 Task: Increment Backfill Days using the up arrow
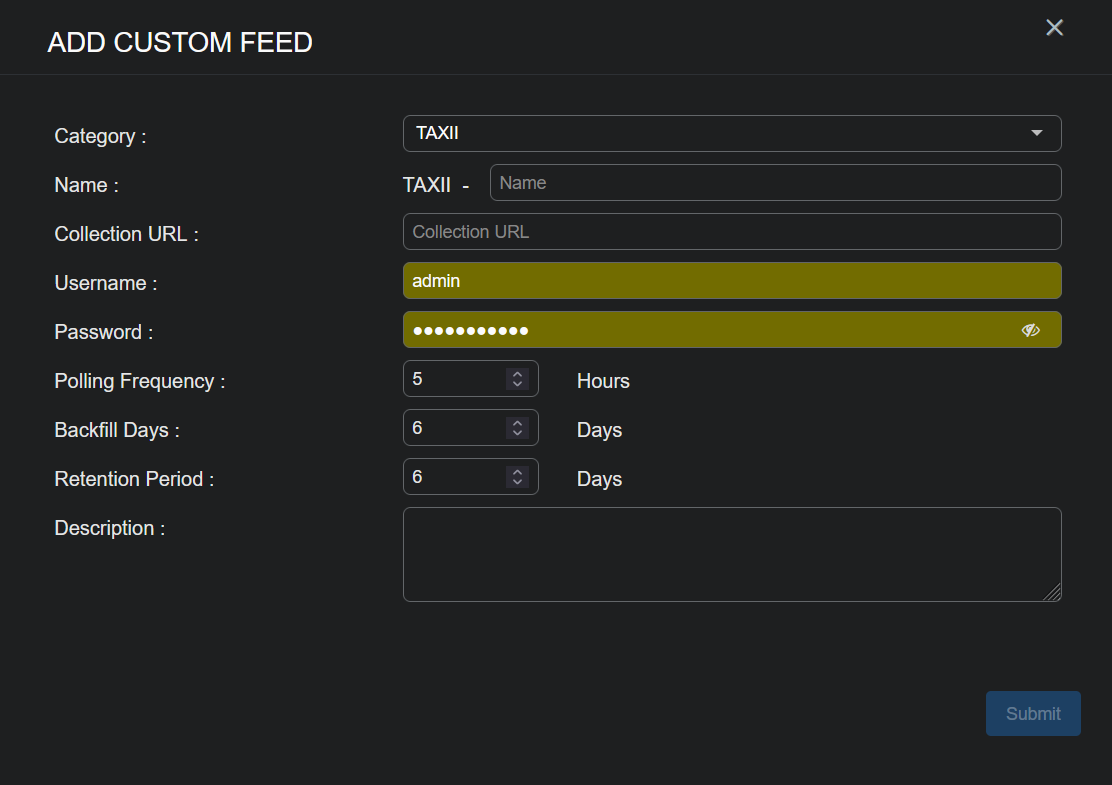(x=517, y=423)
